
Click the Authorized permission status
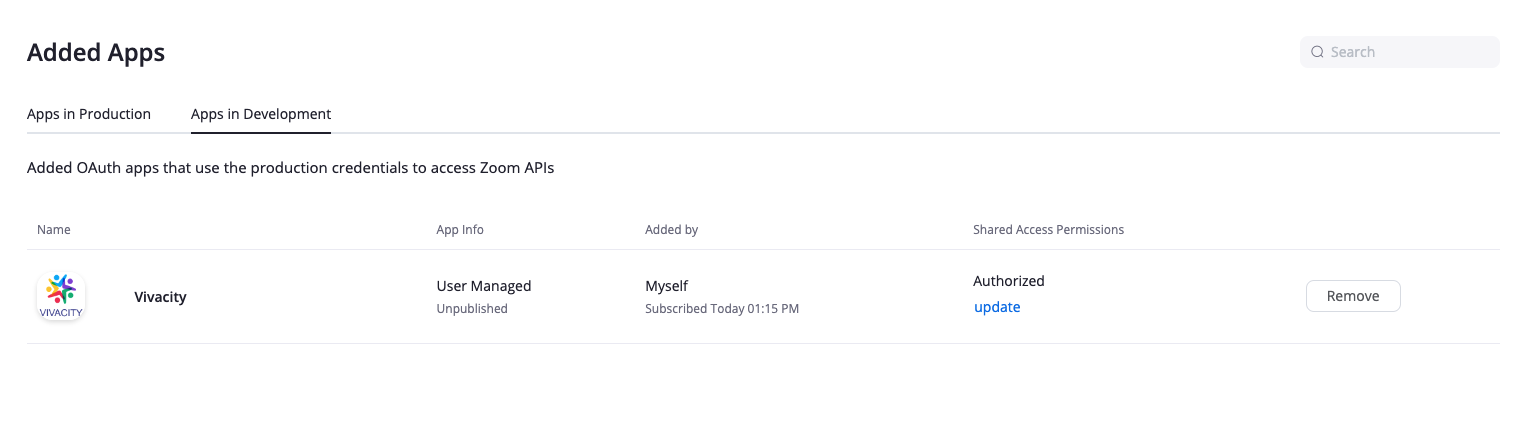[x=1009, y=281]
